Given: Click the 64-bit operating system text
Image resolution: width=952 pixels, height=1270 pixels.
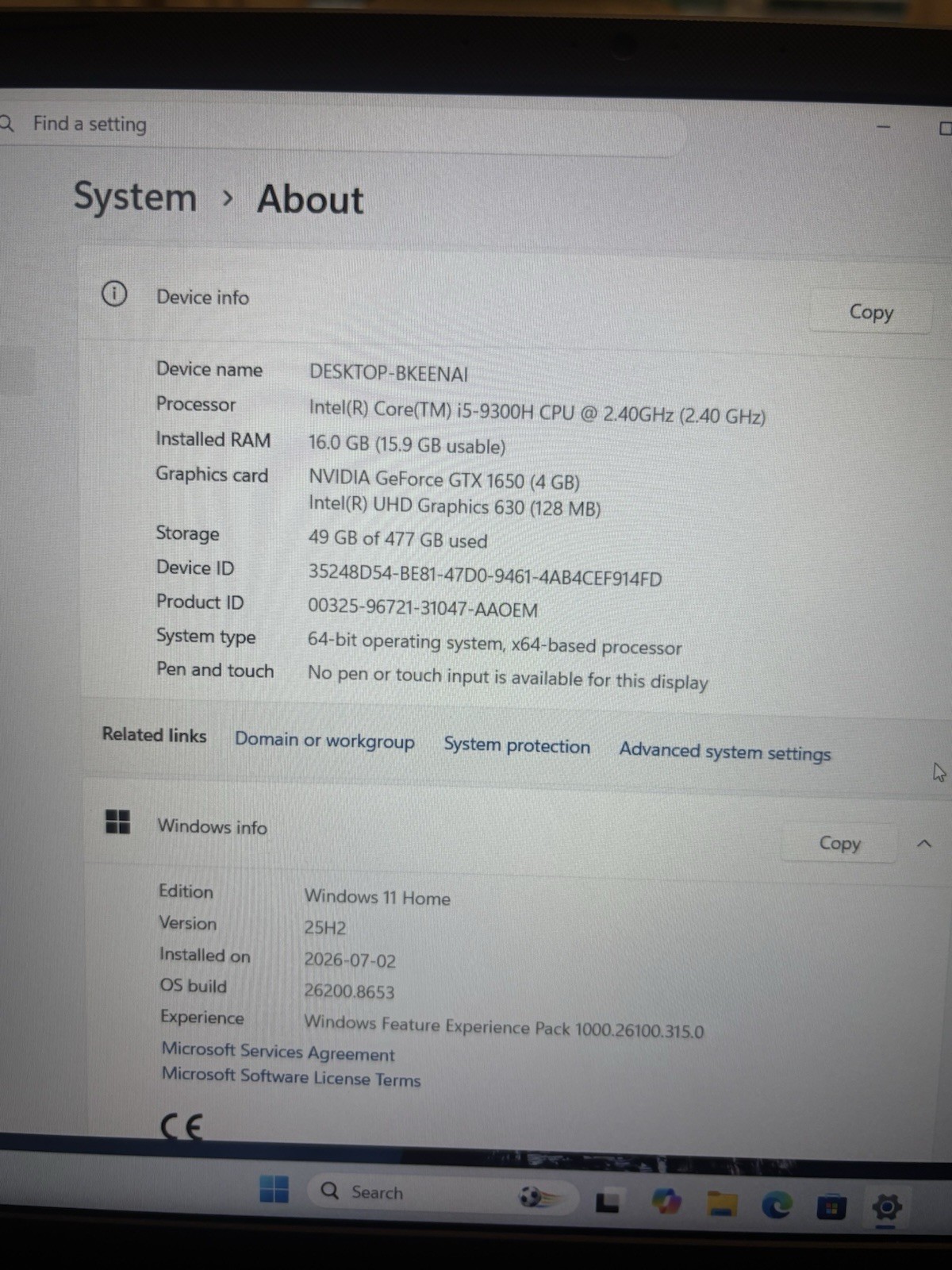Looking at the screenshot, I should click(x=494, y=644).
